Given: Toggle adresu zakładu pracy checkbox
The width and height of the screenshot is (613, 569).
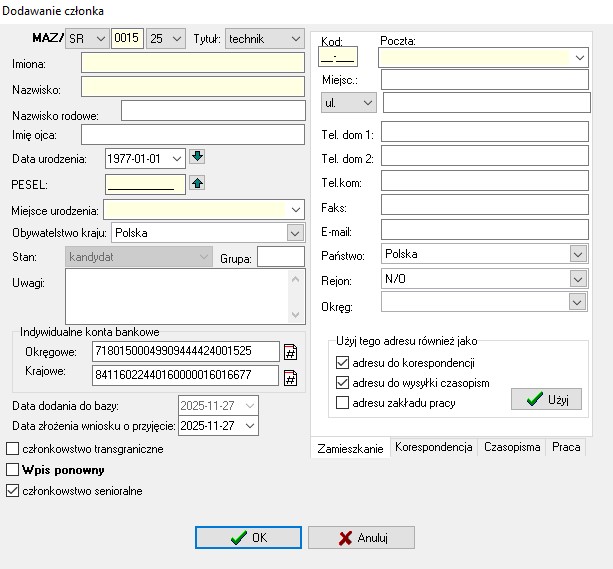Looking at the screenshot, I should click(x=343, y=403).
